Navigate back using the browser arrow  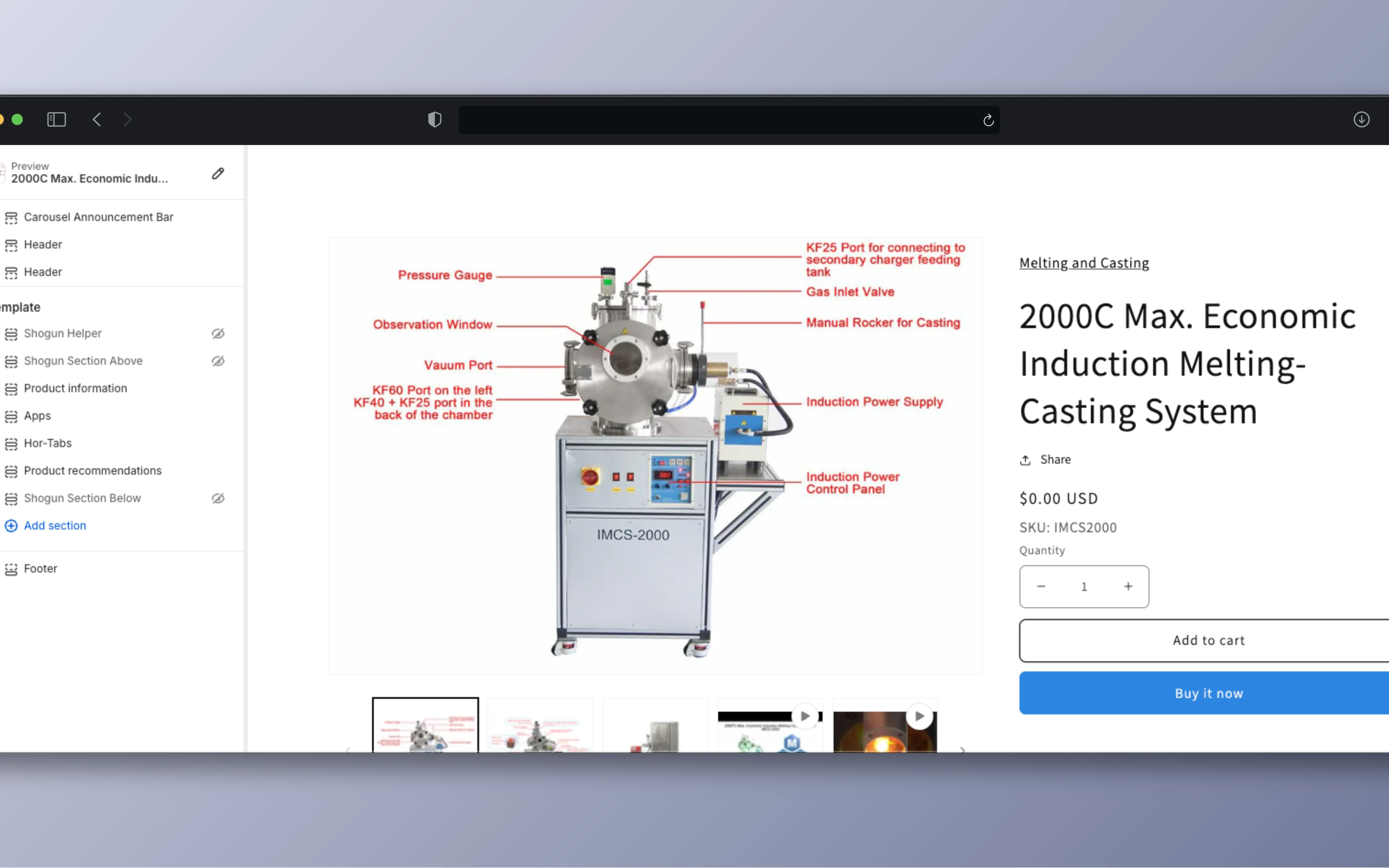(x=96, y=119)
